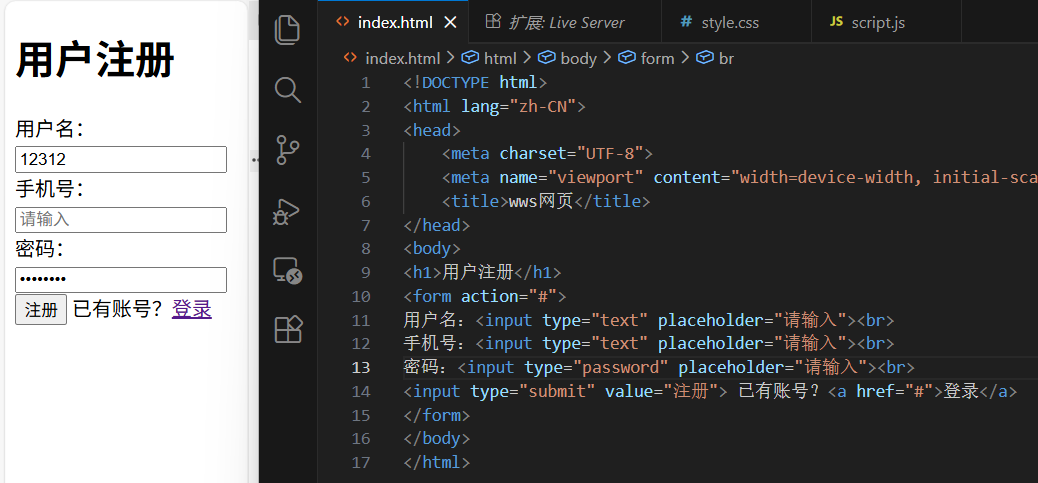Click the 手机号 input field in the browser preview
The height and width of the screenshot is (483, 1038).
pyautogui.click(x=121, y=220)
